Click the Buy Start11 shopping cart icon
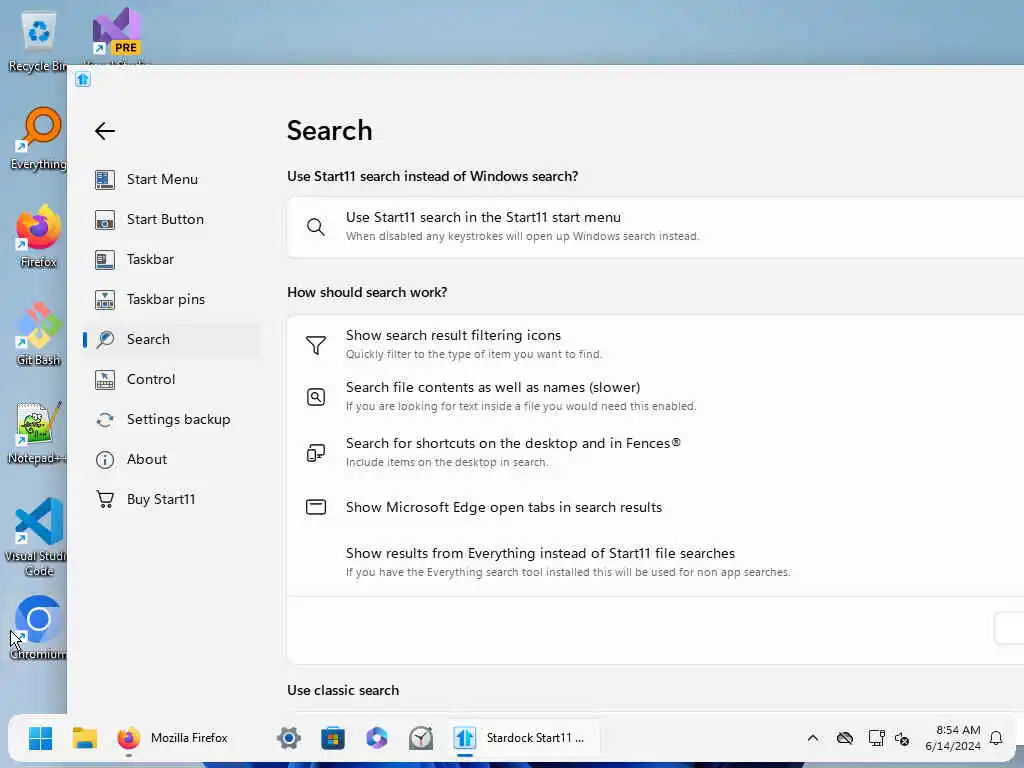1024x768 pixels. click(x=104, y=500)
